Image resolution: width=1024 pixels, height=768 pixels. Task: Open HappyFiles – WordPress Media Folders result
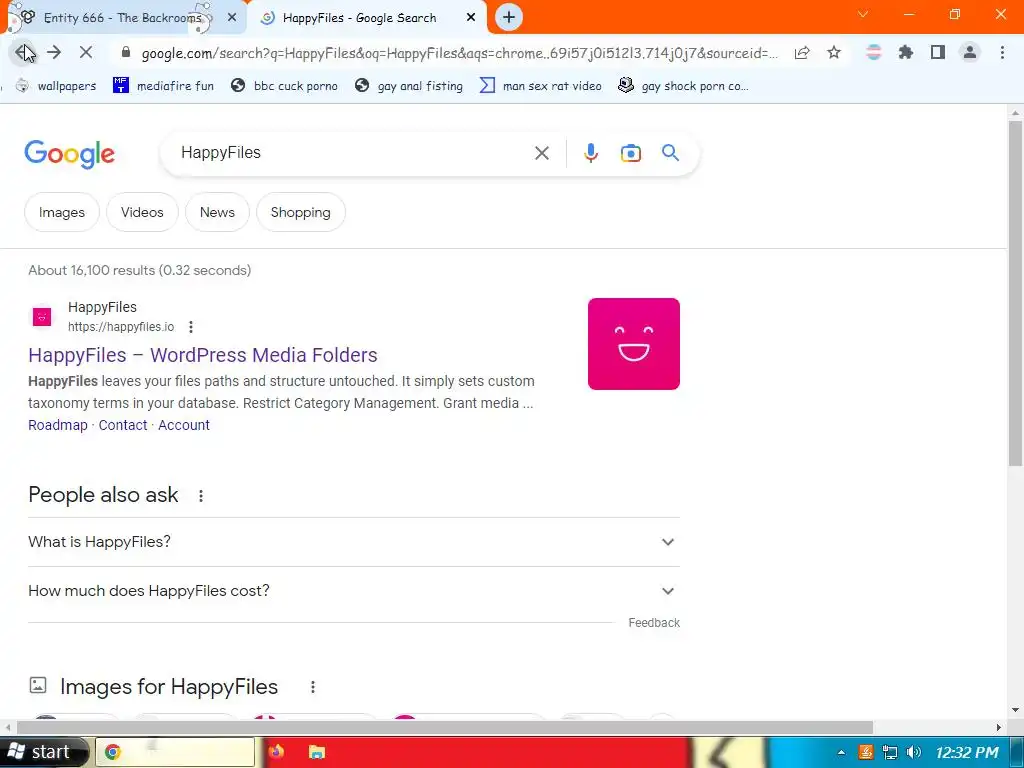click(202, 355)
